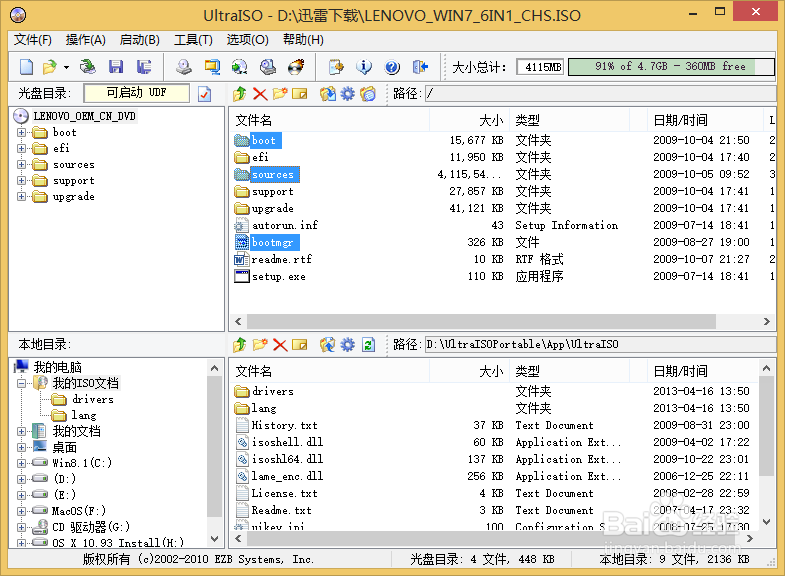Image resolution: width=785 pixels, height=576 pixels.
Task: Open the 选项(O) menu
Action: tap(247, 40)
